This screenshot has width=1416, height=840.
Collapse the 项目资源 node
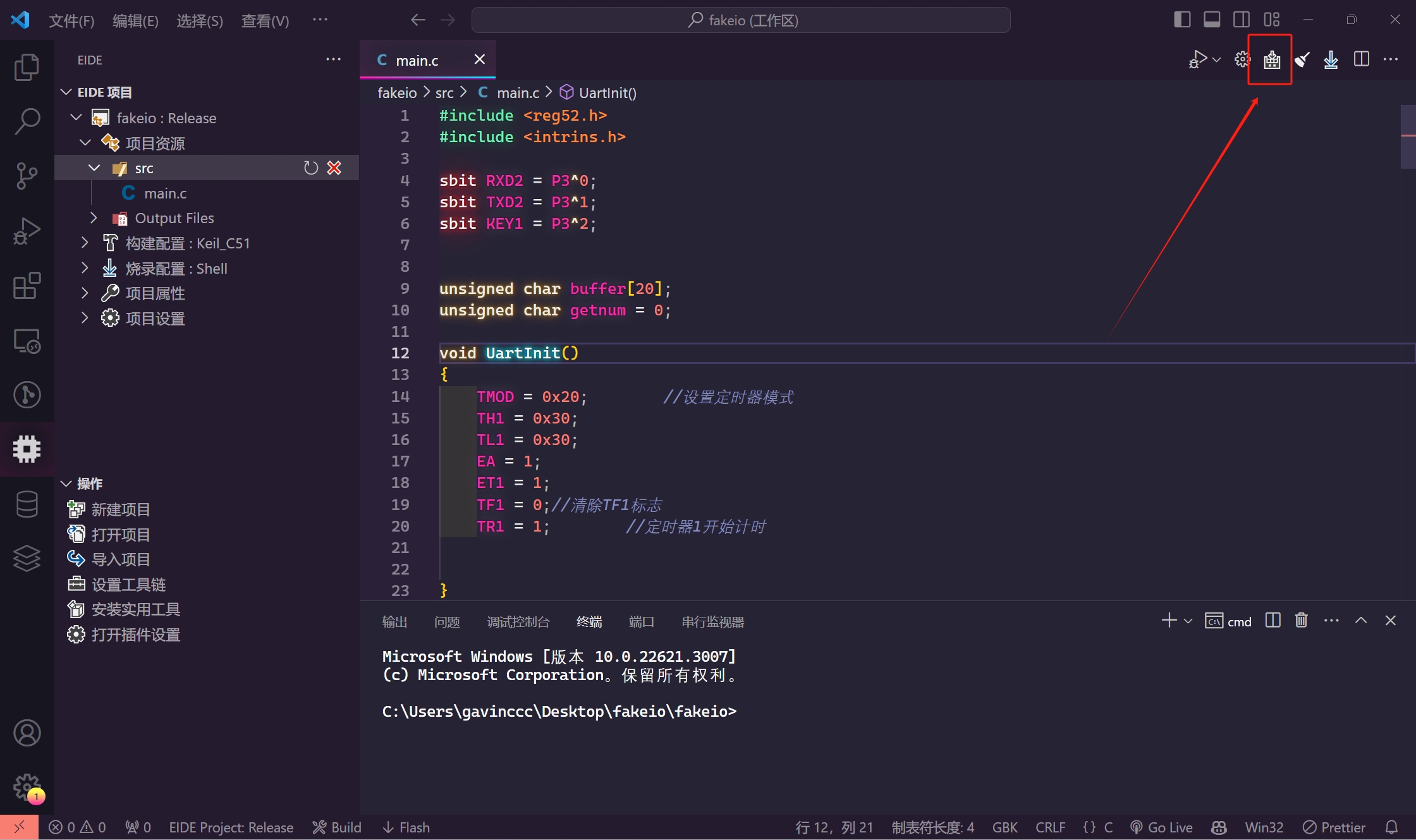tap(85, 143)
